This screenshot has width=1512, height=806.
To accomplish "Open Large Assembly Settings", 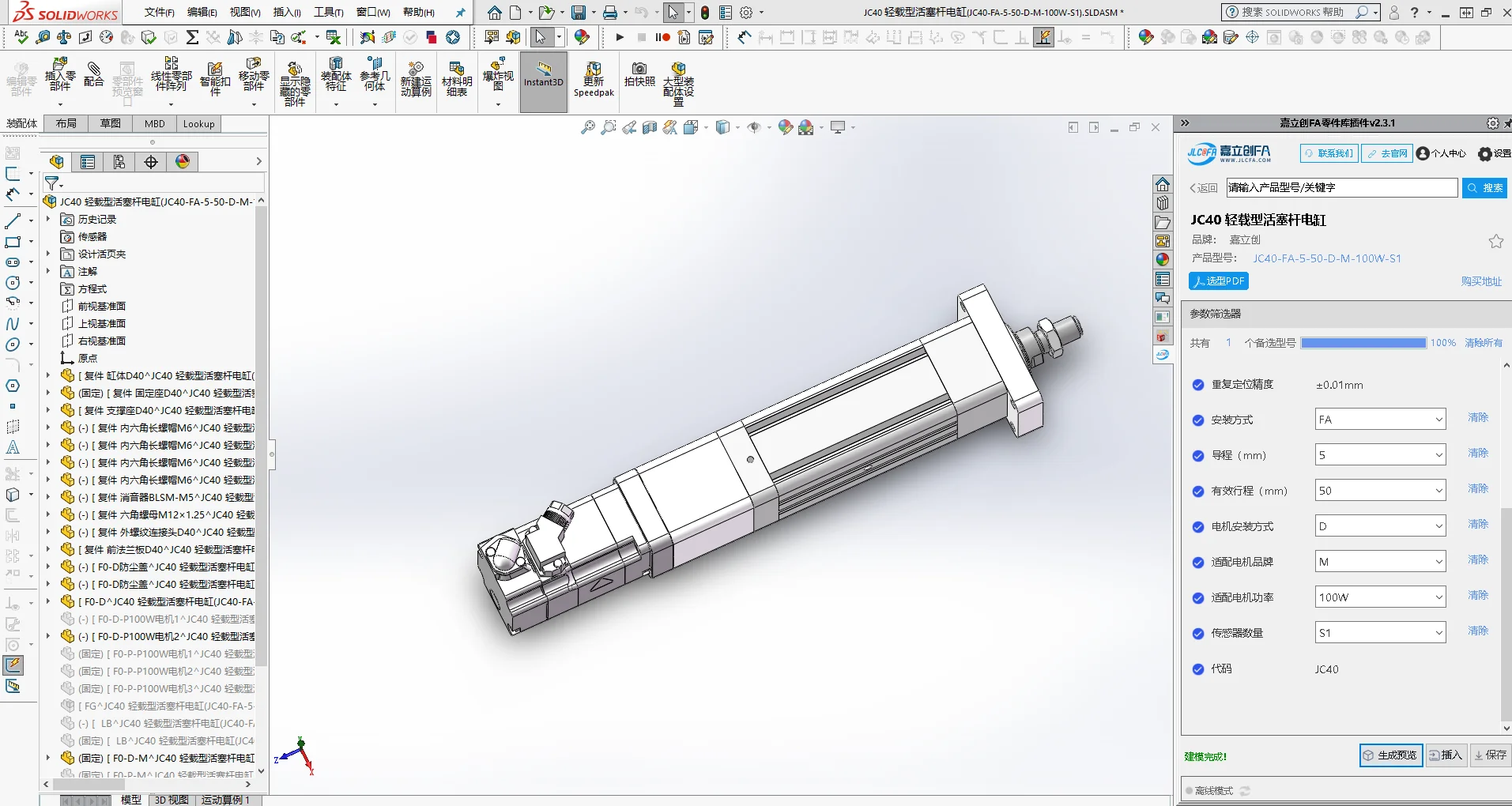I will (678, 84).
